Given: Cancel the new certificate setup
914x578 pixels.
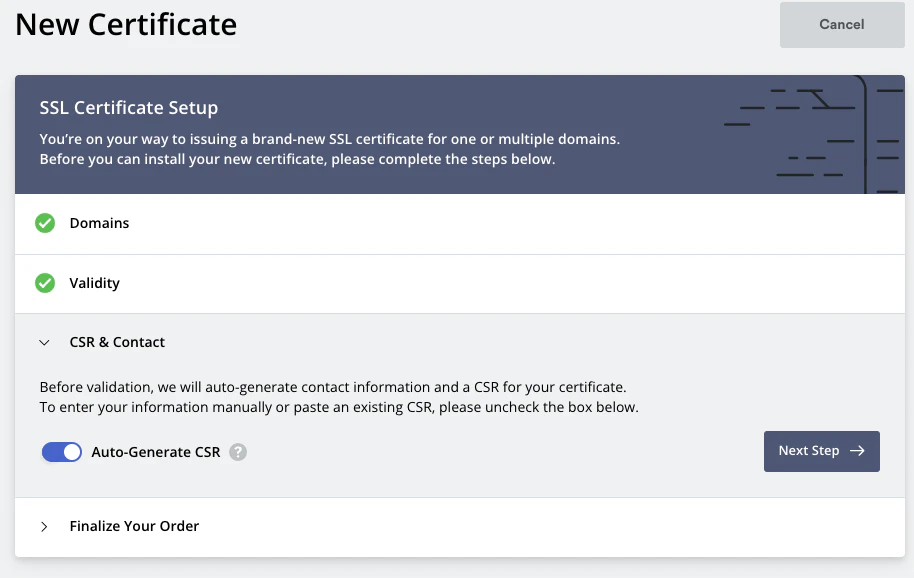Looking at the screenshot, I should 841,25.
